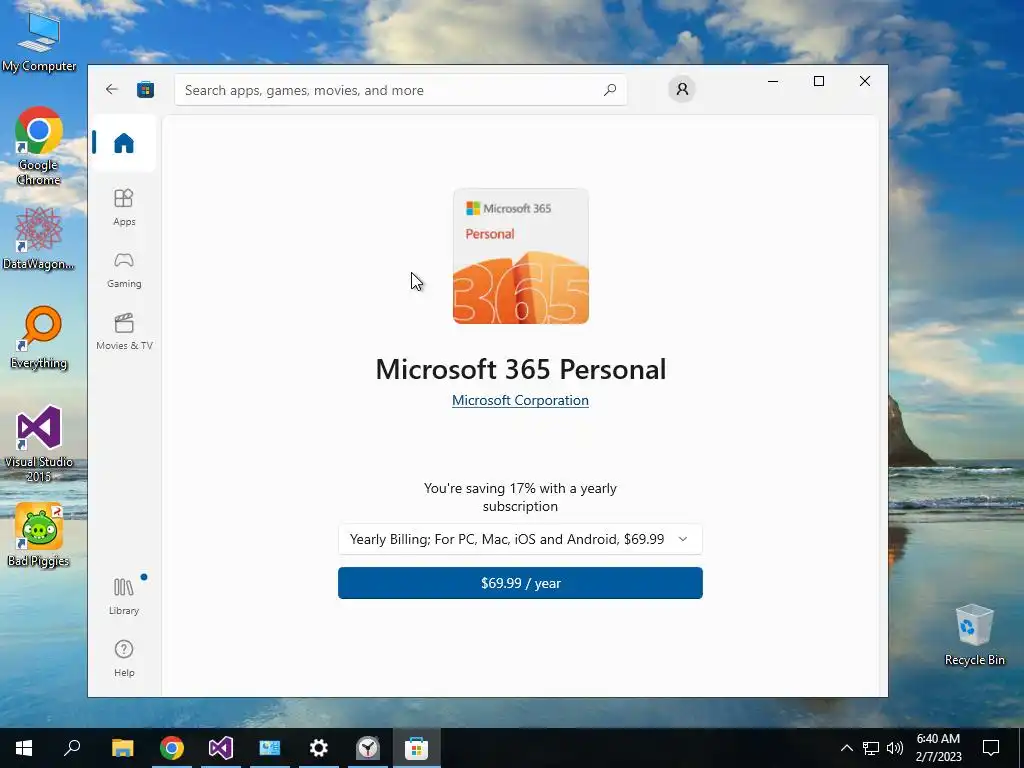Open the My Computer desktop icon
This screenshot has width=1024, height=768.
39,40
